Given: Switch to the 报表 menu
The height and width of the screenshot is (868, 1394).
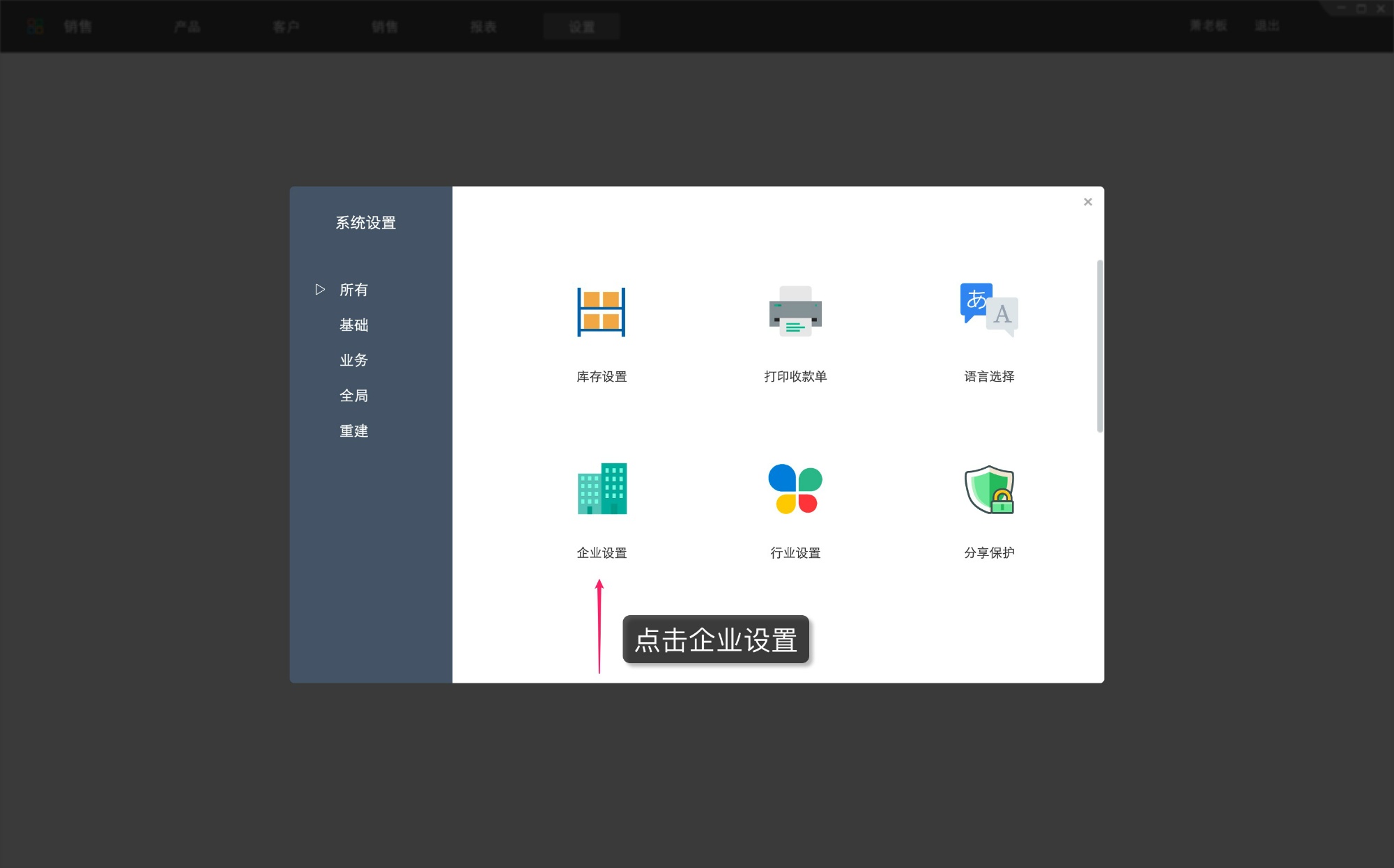Looking at the screenshot, I should (484, 26).
